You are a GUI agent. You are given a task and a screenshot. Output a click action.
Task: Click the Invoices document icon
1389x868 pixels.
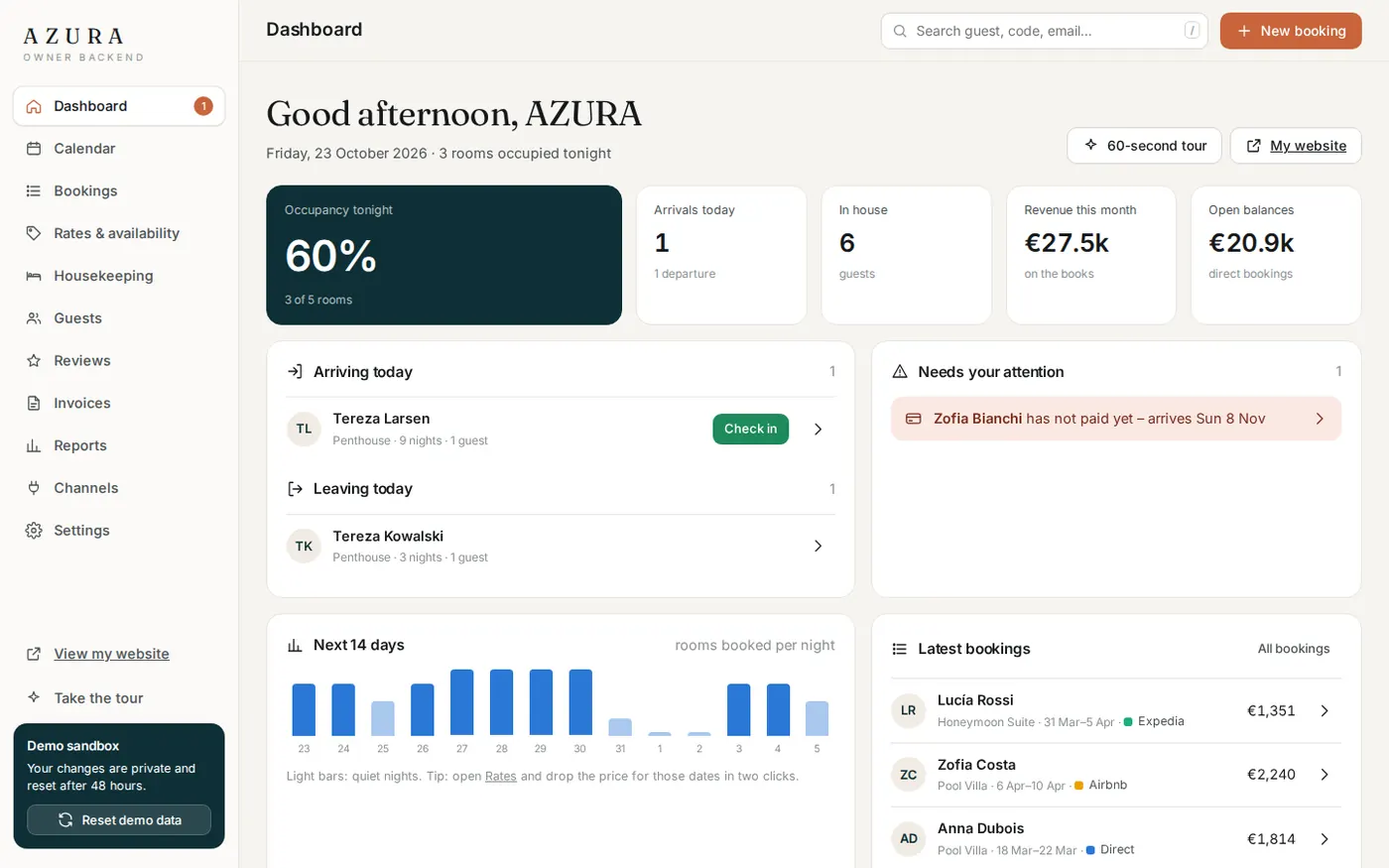tap(34, 404)
